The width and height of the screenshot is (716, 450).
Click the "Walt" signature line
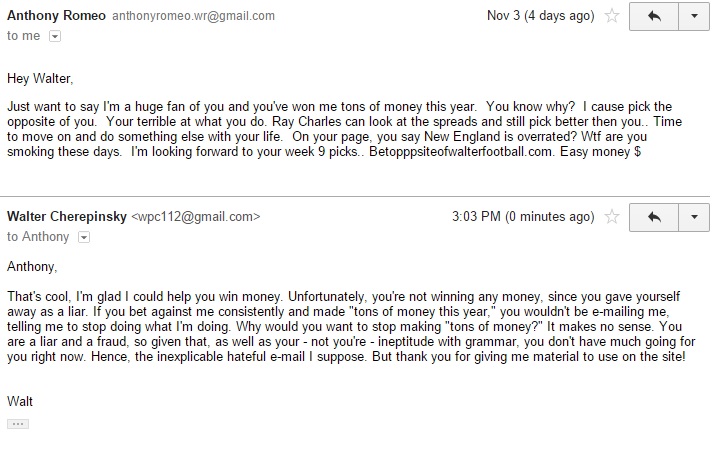(x=20, y=402)
